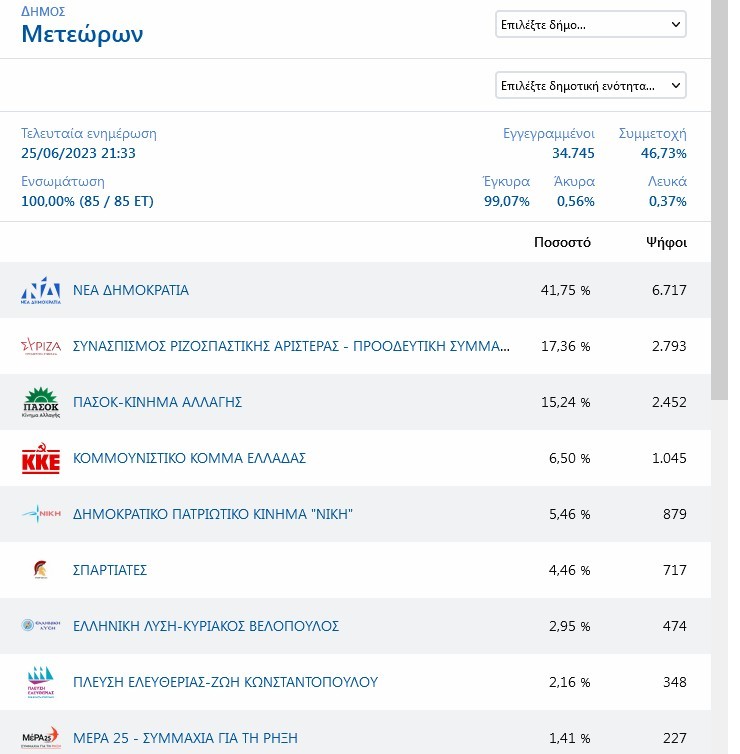
Task: Click the Ποσοστό column header
Action: [562, 242]
